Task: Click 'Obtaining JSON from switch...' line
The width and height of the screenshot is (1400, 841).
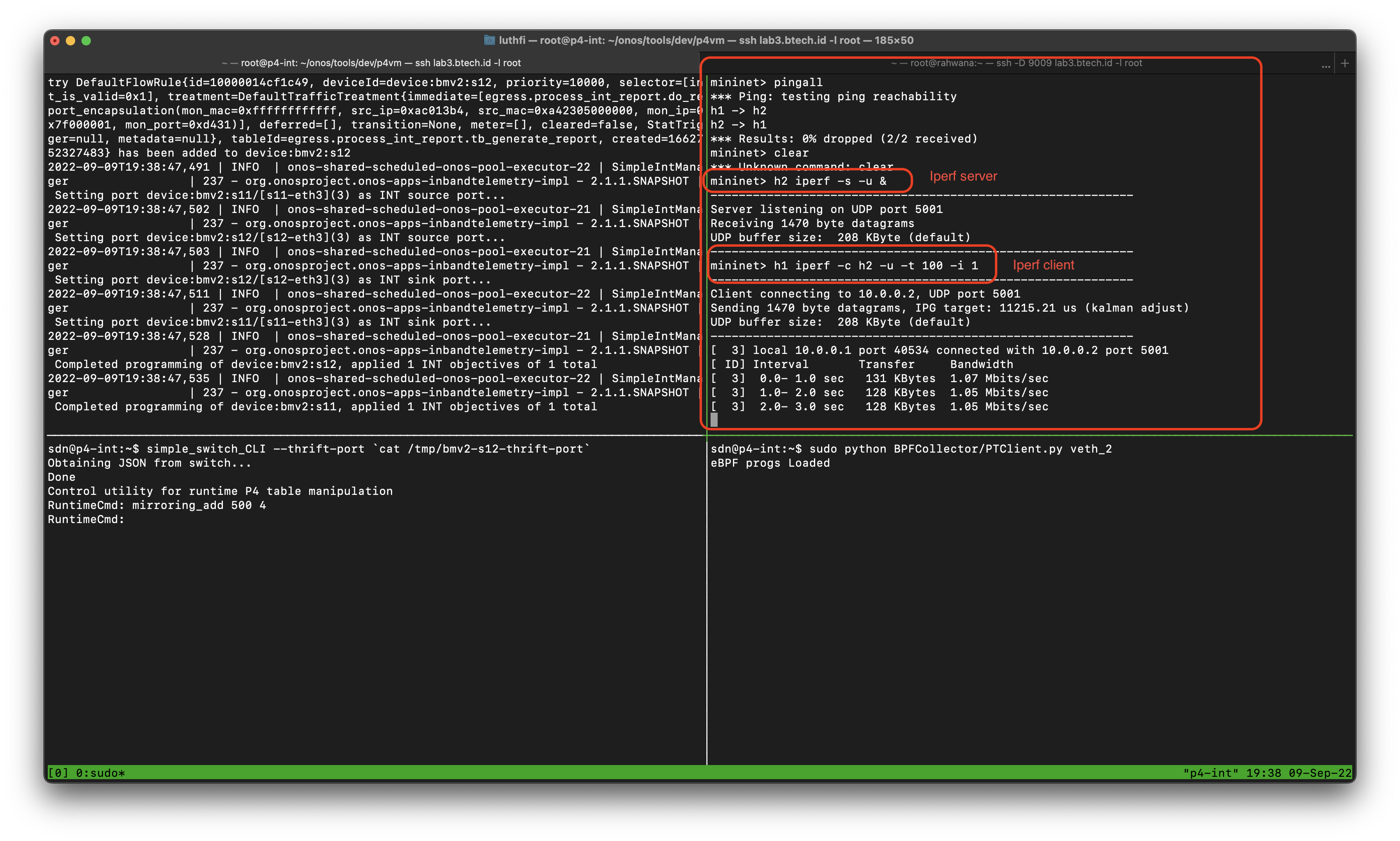Action: click(150, 464)
